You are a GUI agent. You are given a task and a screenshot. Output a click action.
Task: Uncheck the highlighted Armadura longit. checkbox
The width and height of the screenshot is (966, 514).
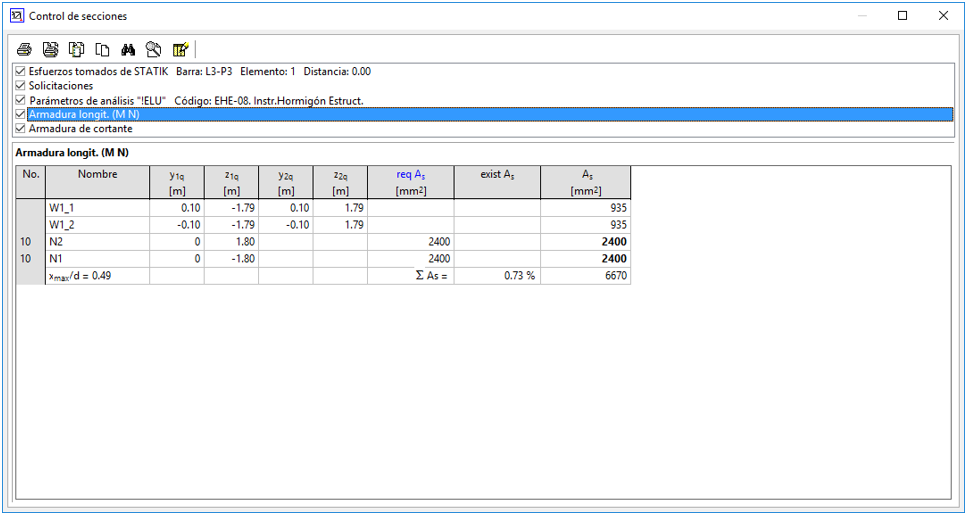click(21, 115)
